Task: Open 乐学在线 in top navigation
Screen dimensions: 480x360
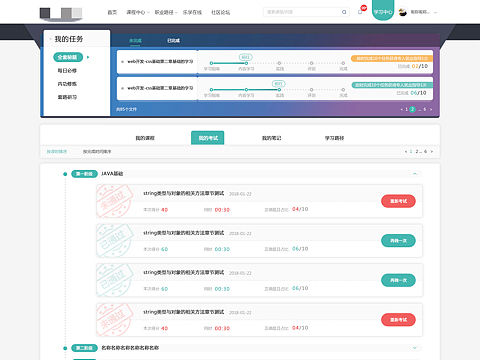Action: pyautogui.click(x=192, y=12)
